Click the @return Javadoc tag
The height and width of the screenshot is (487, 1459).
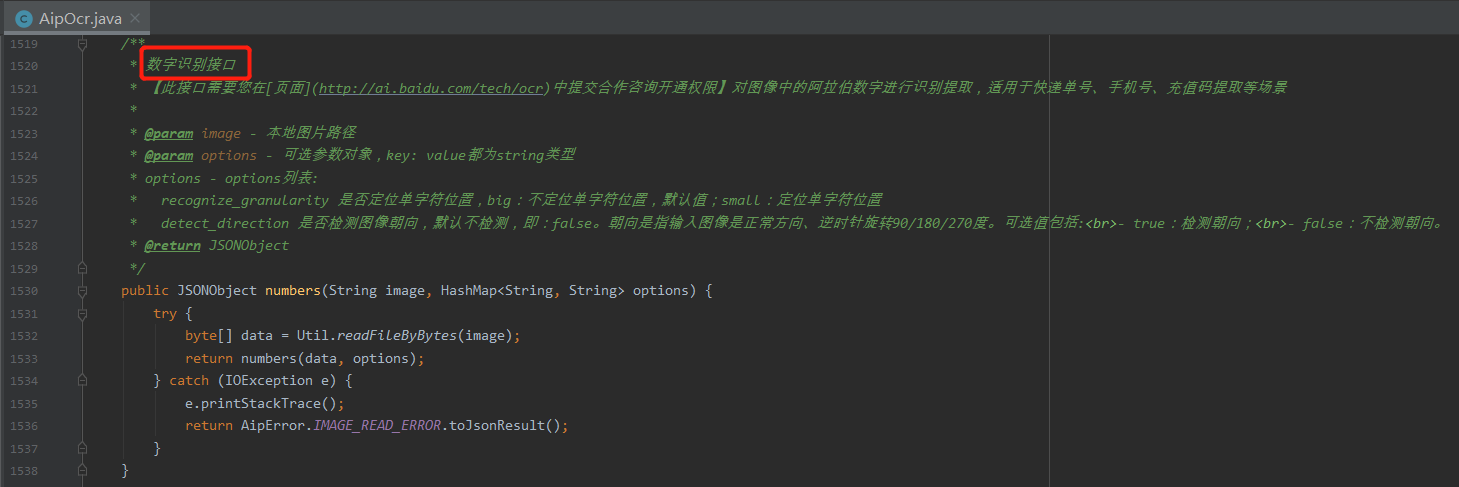coord(173,246)
